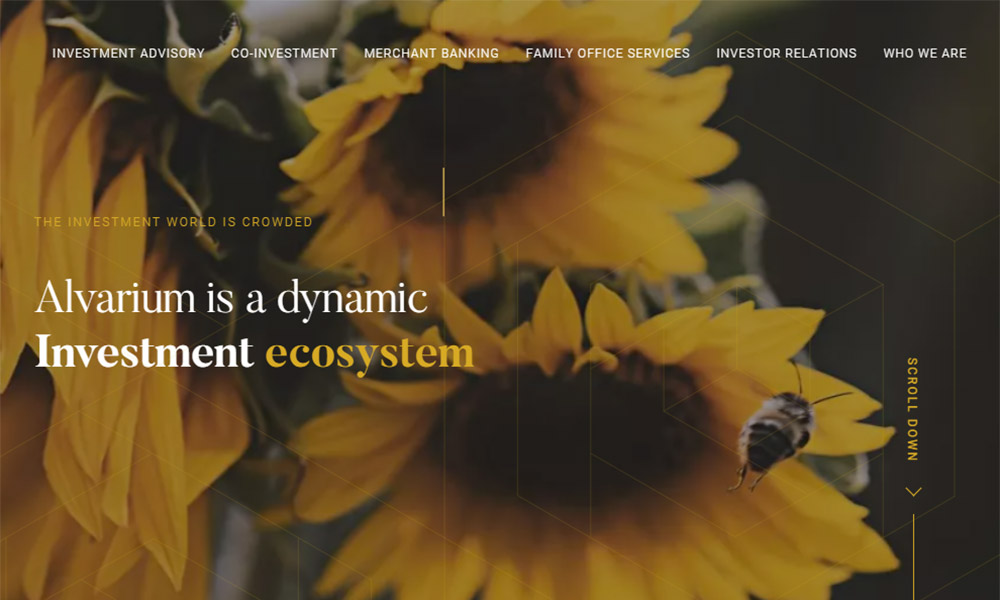The height and width of the screenshot is (600, 1000).
Task: Click the bold white word 'Investment'
Action: coord(144,353)
